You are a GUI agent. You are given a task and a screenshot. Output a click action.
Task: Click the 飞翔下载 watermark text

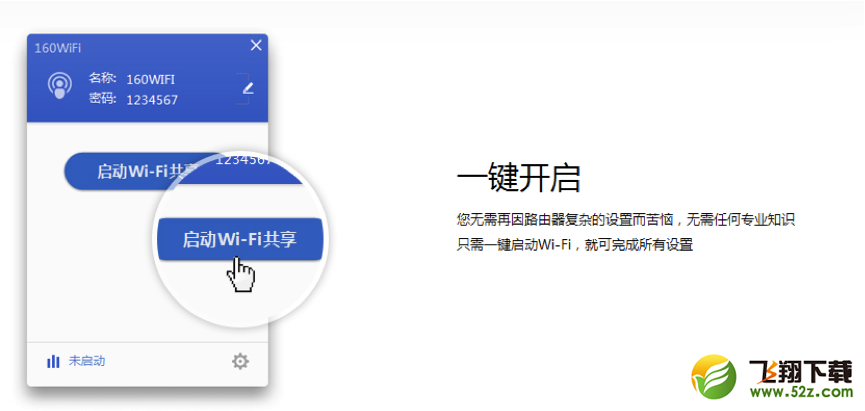800,372
